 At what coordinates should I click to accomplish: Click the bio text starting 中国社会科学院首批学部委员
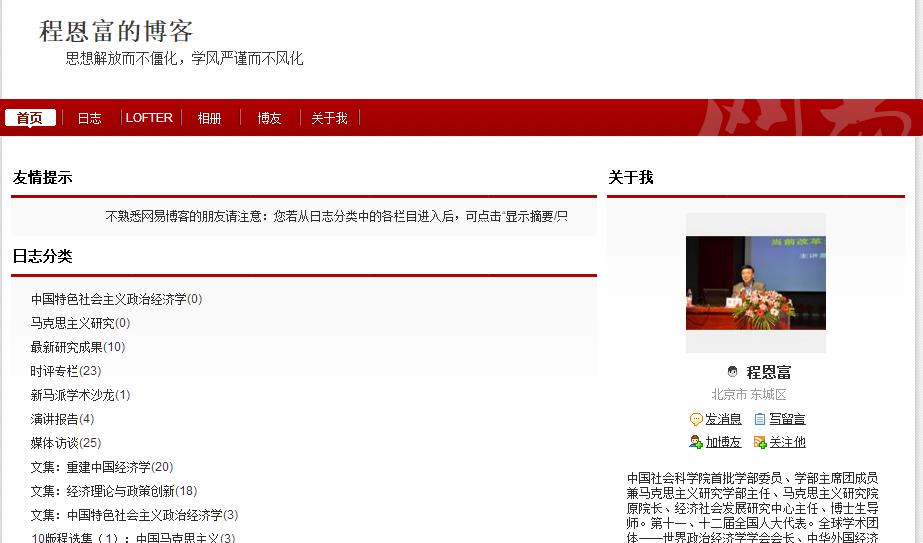(752, 507)
